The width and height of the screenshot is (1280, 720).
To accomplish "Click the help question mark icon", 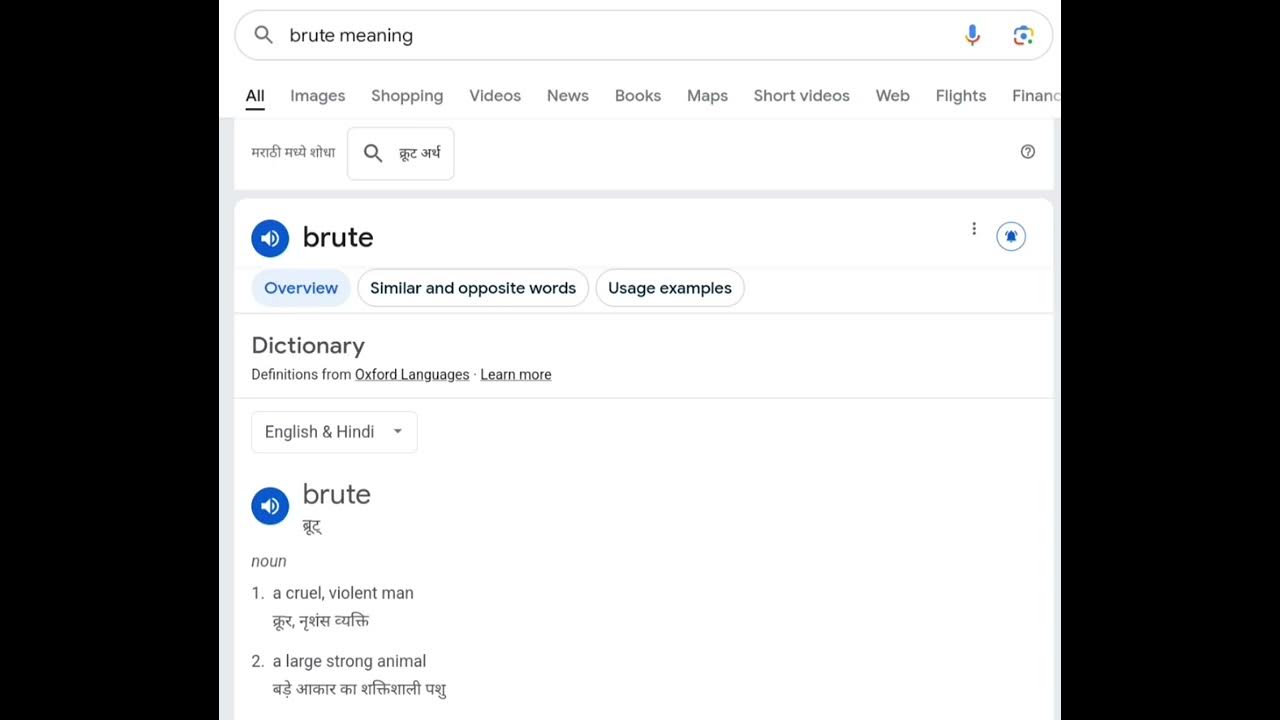I will point(1028,152).
